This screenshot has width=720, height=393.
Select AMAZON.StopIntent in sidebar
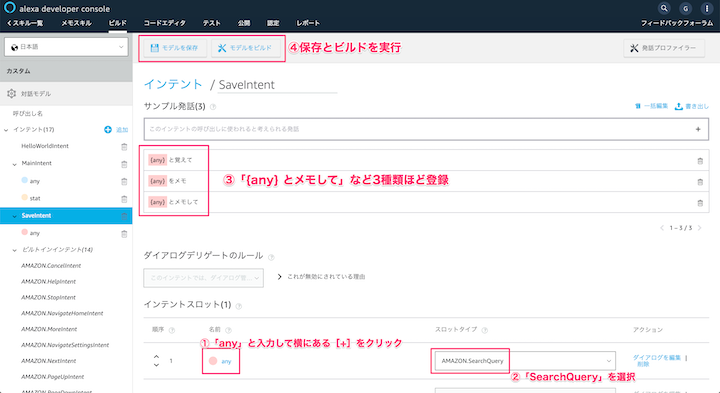tap(48, 298)
